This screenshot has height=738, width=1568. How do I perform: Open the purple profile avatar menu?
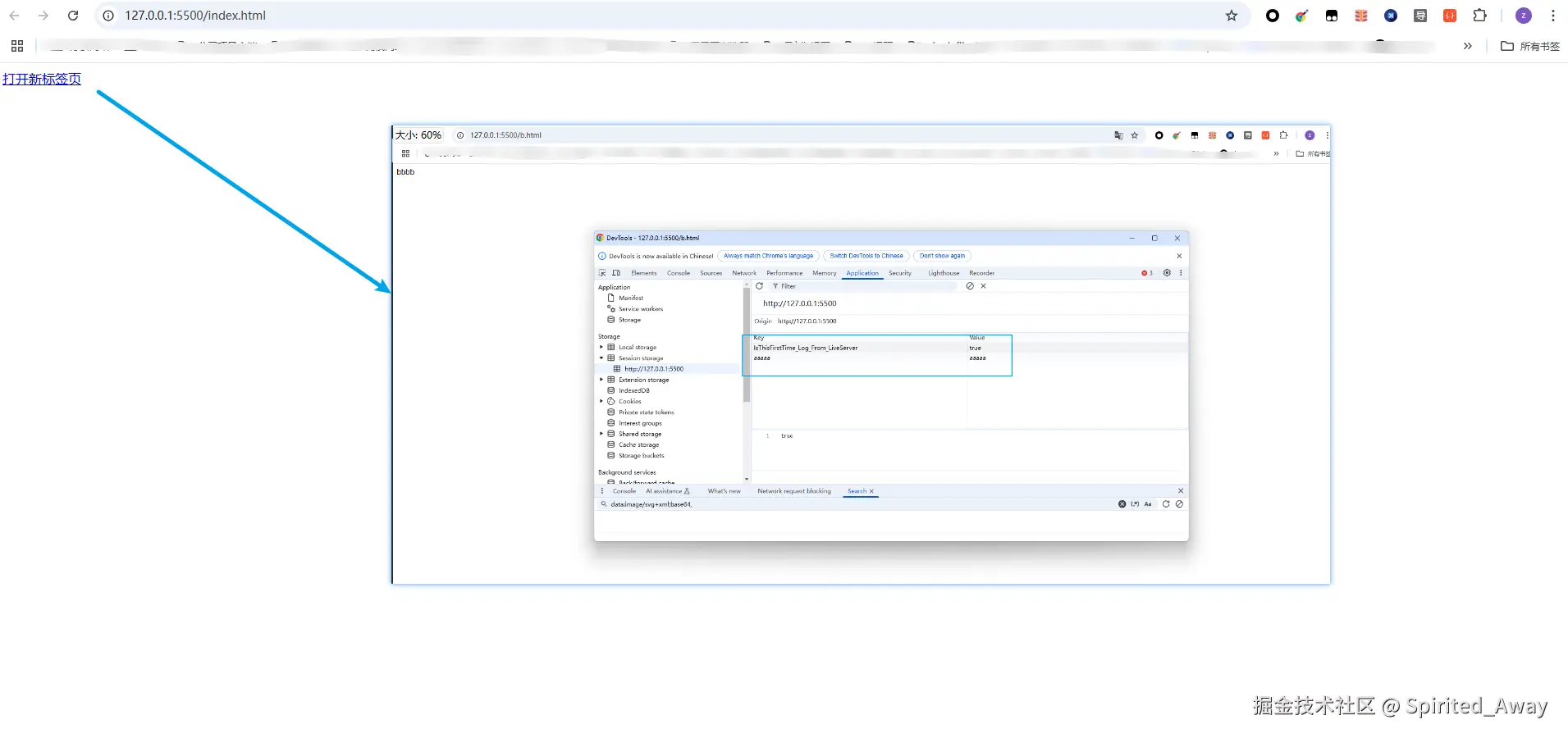[x=1524, y=16]
